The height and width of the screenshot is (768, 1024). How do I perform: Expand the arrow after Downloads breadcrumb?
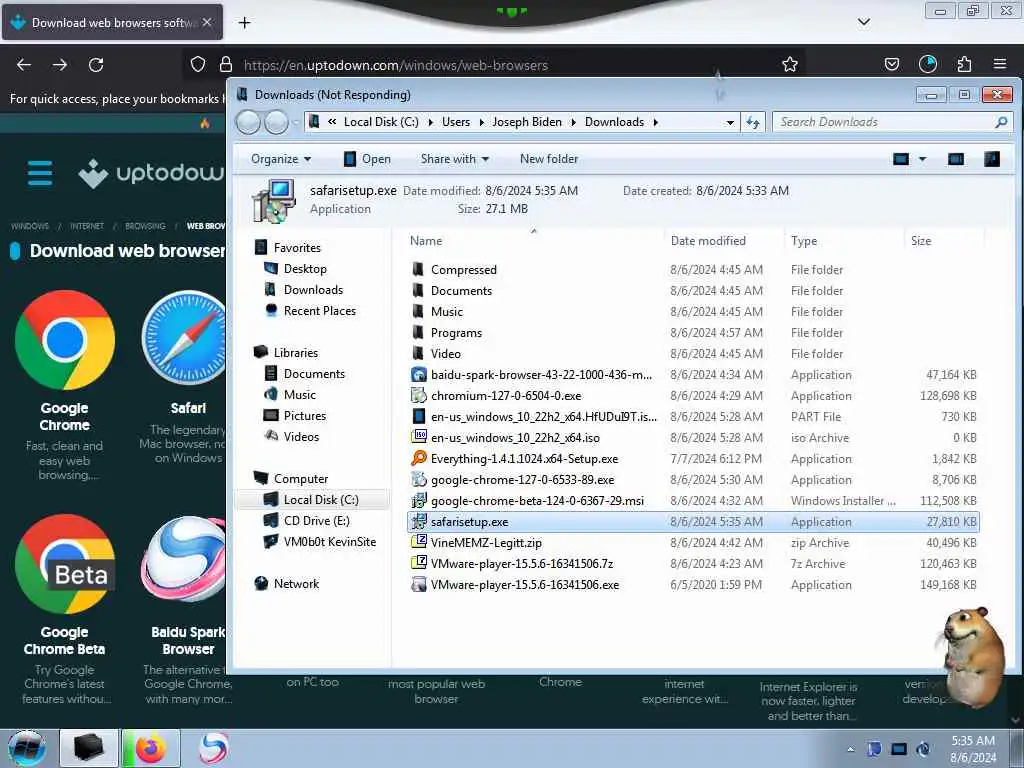coord(656,122)
